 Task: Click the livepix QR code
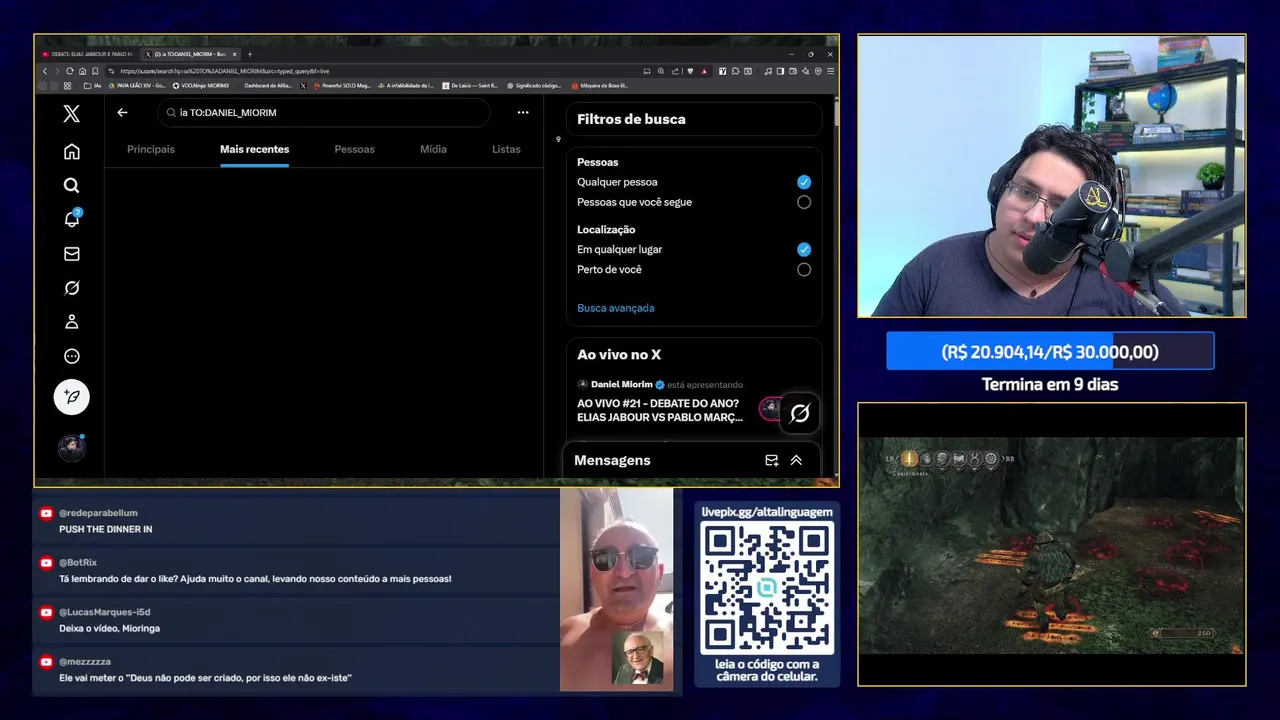767,588
